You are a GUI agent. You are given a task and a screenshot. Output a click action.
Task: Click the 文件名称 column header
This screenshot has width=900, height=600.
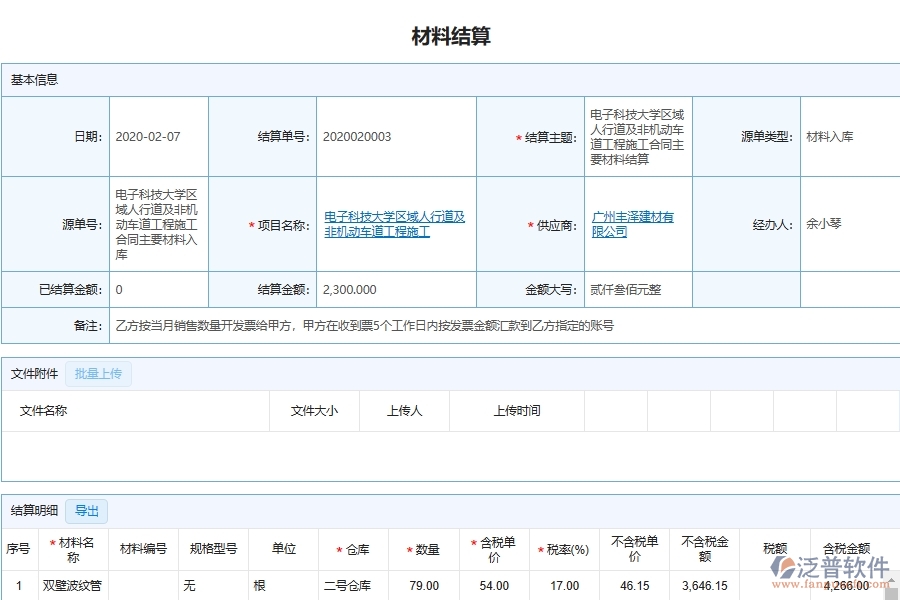point(48,410)
